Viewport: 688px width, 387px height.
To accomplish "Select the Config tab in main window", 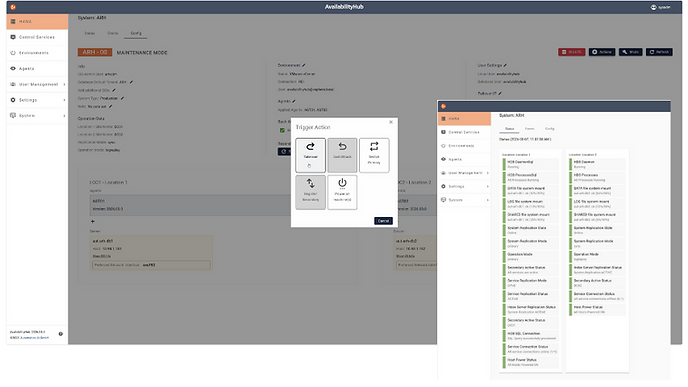I will [136, 33].
